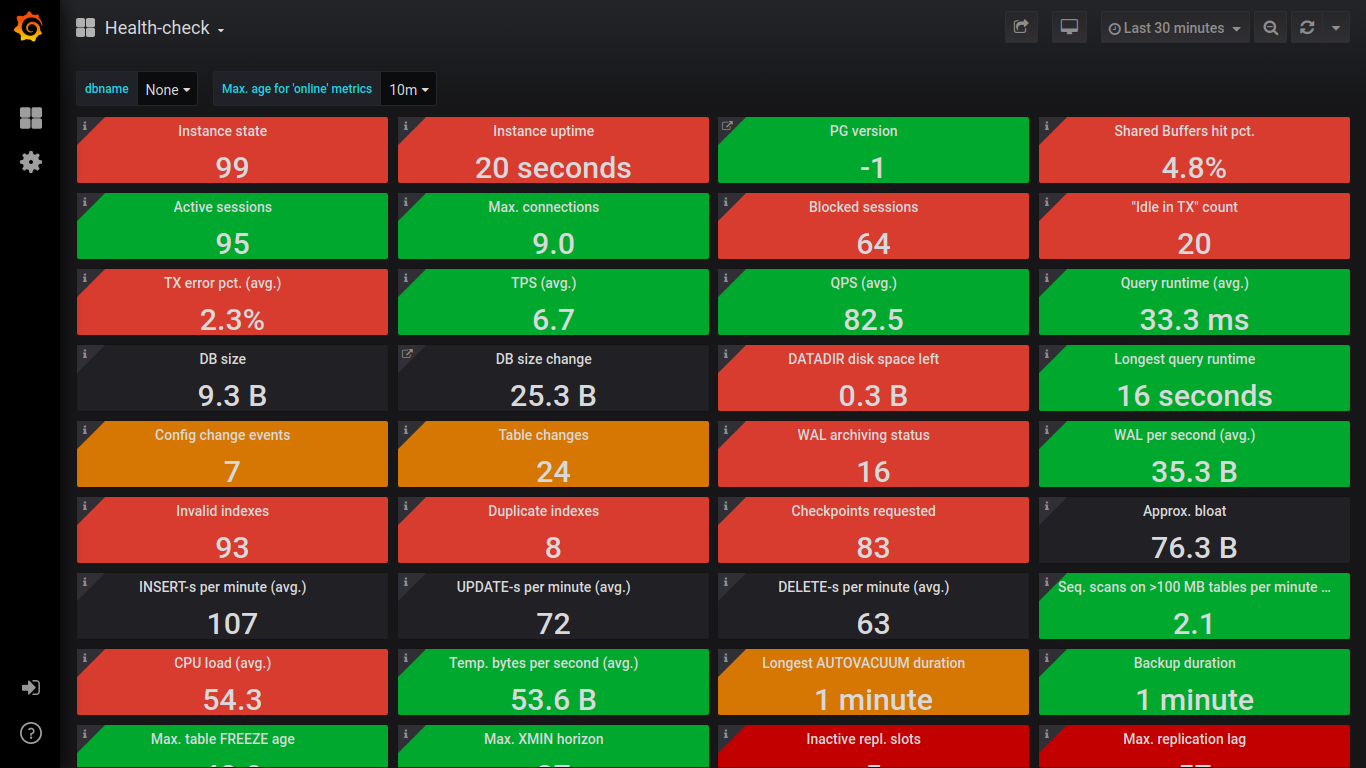Show info icon on Invalid indexes panel
Screen dimensions: 1366x768
coord(85,506)
